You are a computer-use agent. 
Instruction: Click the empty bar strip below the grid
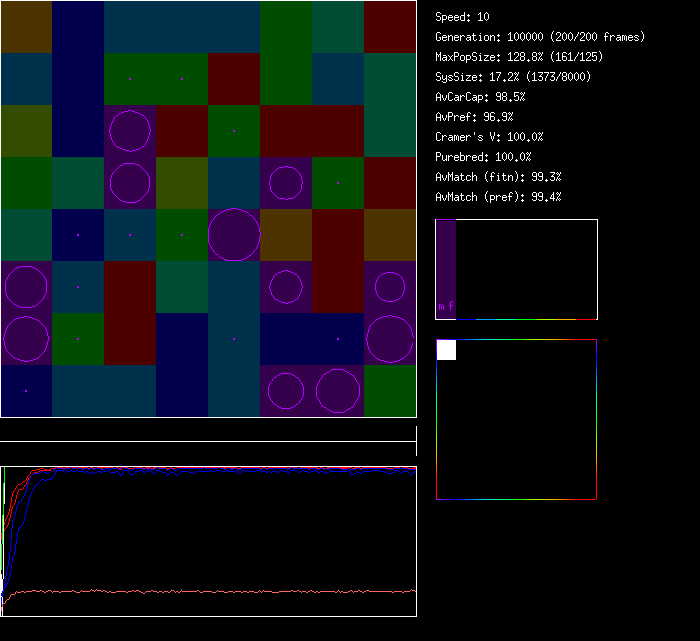[x=208, y=431]
